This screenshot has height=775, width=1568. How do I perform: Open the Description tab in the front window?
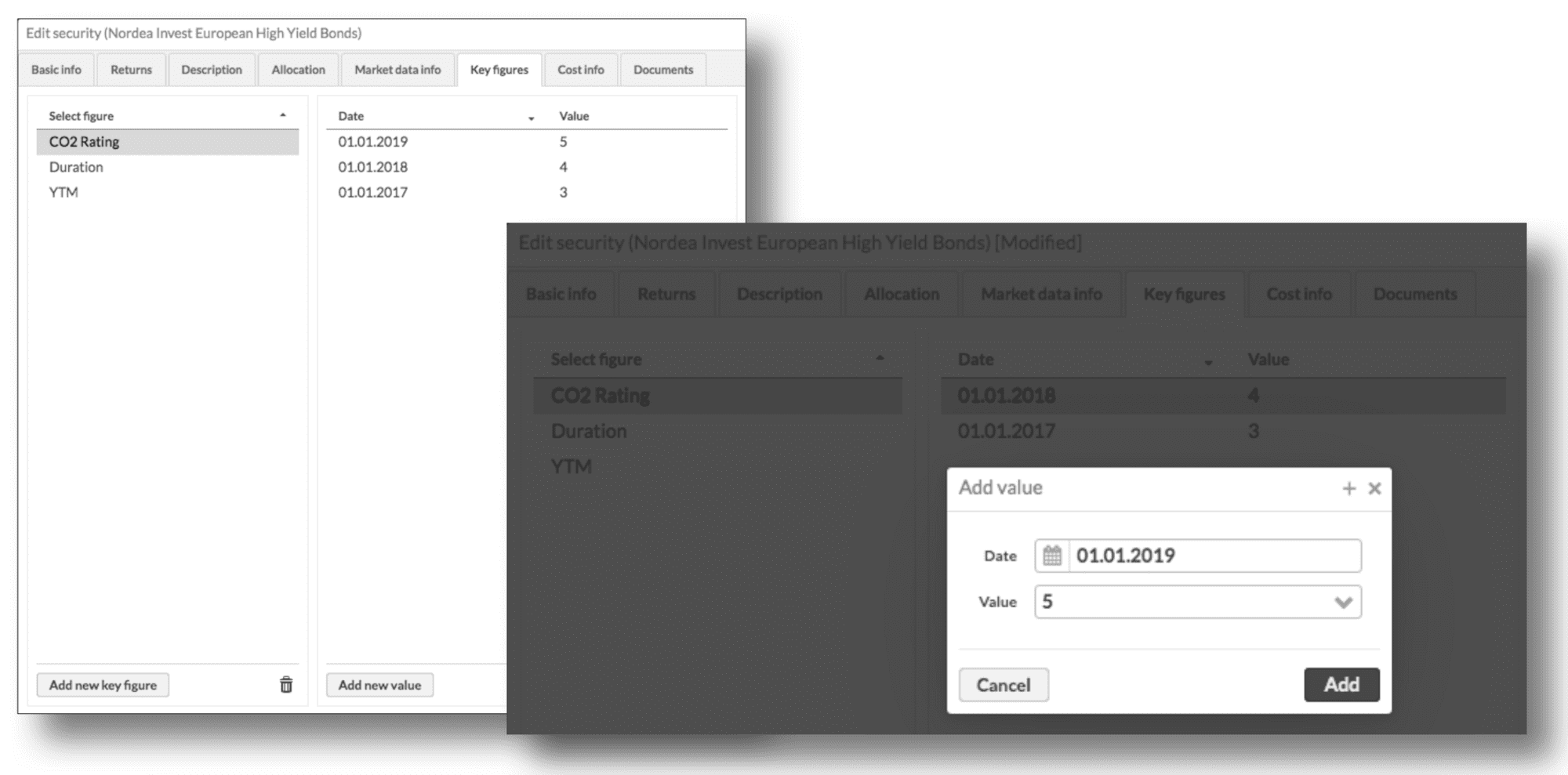pos(212,70)
